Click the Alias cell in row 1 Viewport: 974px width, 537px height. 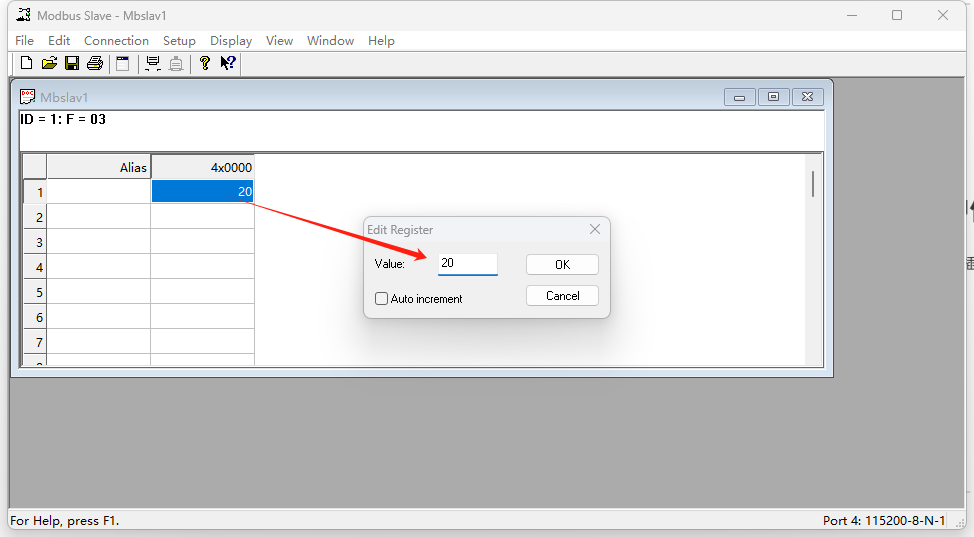tap(99, 191)
